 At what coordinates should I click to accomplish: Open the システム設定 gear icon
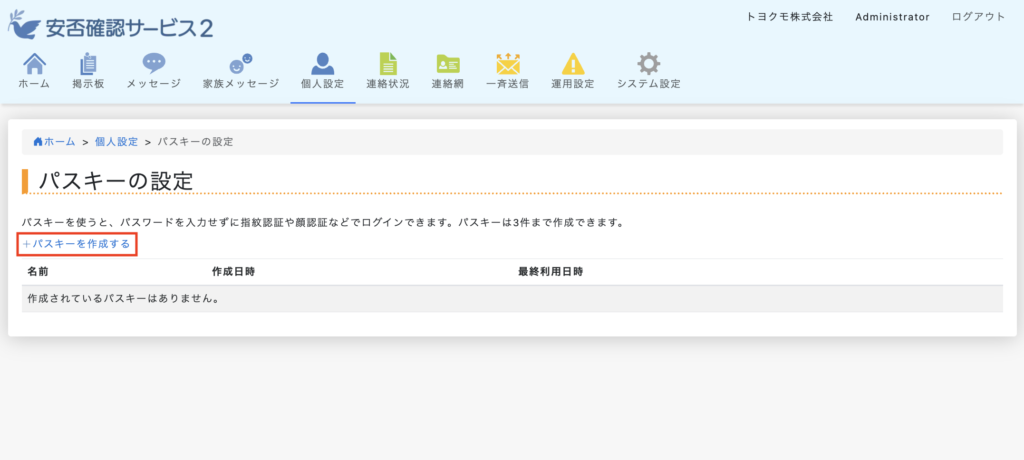(648, 64)
